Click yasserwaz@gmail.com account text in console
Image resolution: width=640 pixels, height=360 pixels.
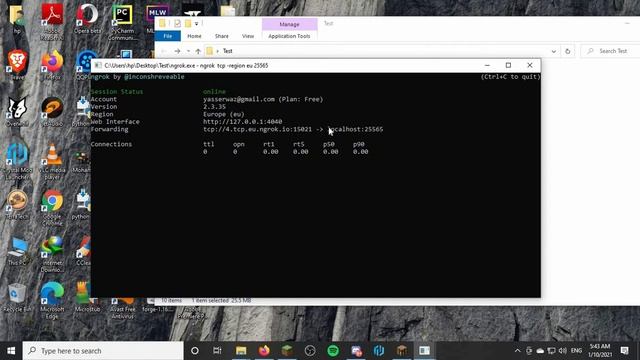[x=239, y=99]
